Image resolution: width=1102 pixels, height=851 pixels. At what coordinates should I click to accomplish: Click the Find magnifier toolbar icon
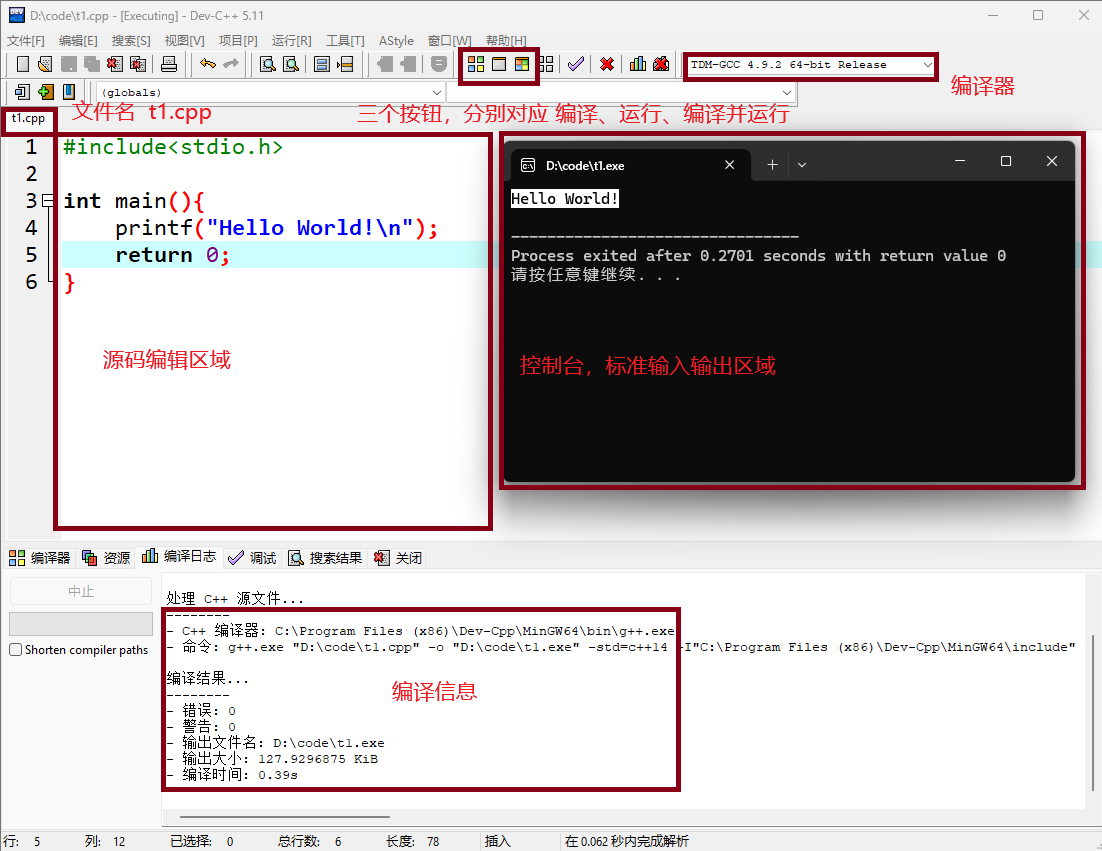(x=268, y=65)
